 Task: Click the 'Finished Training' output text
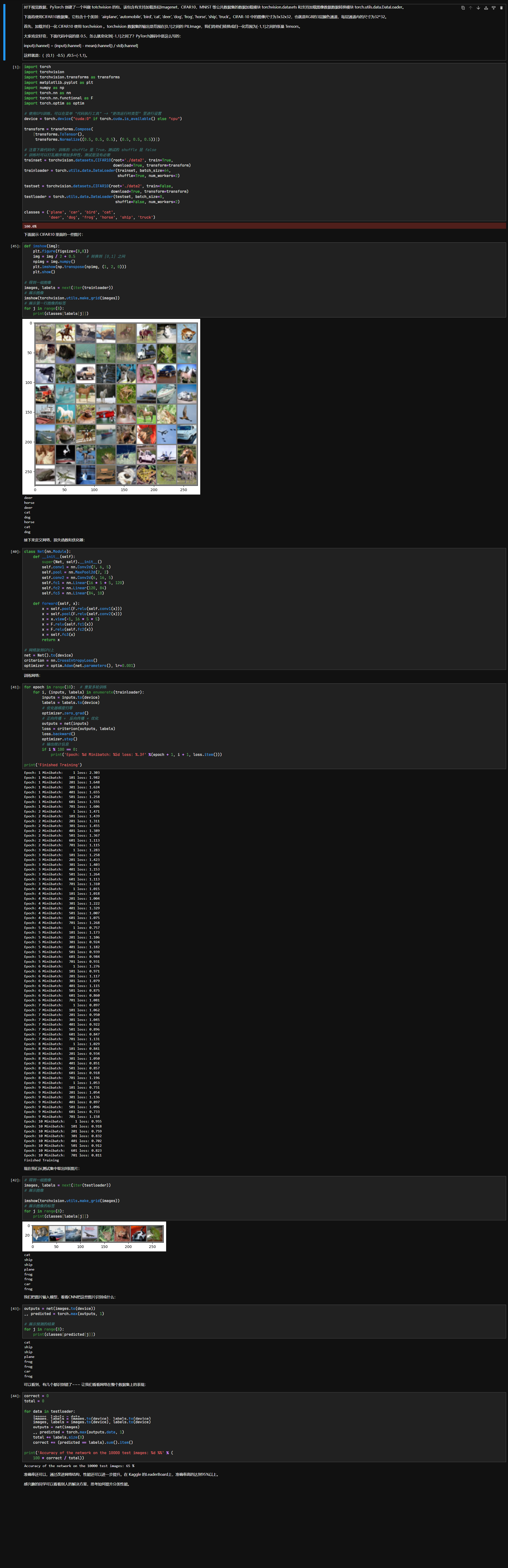click(41, 1160)
